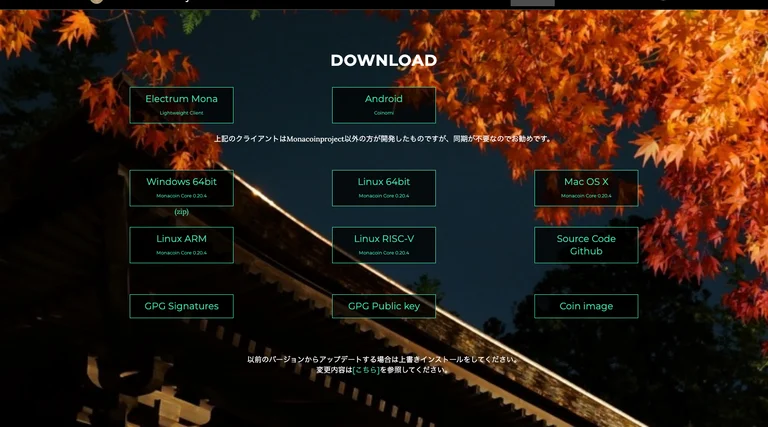This screenshot has width=768, height=427.
Task: Open Source Code Github button
Action: pyautogui.click(x=586, y=245)
